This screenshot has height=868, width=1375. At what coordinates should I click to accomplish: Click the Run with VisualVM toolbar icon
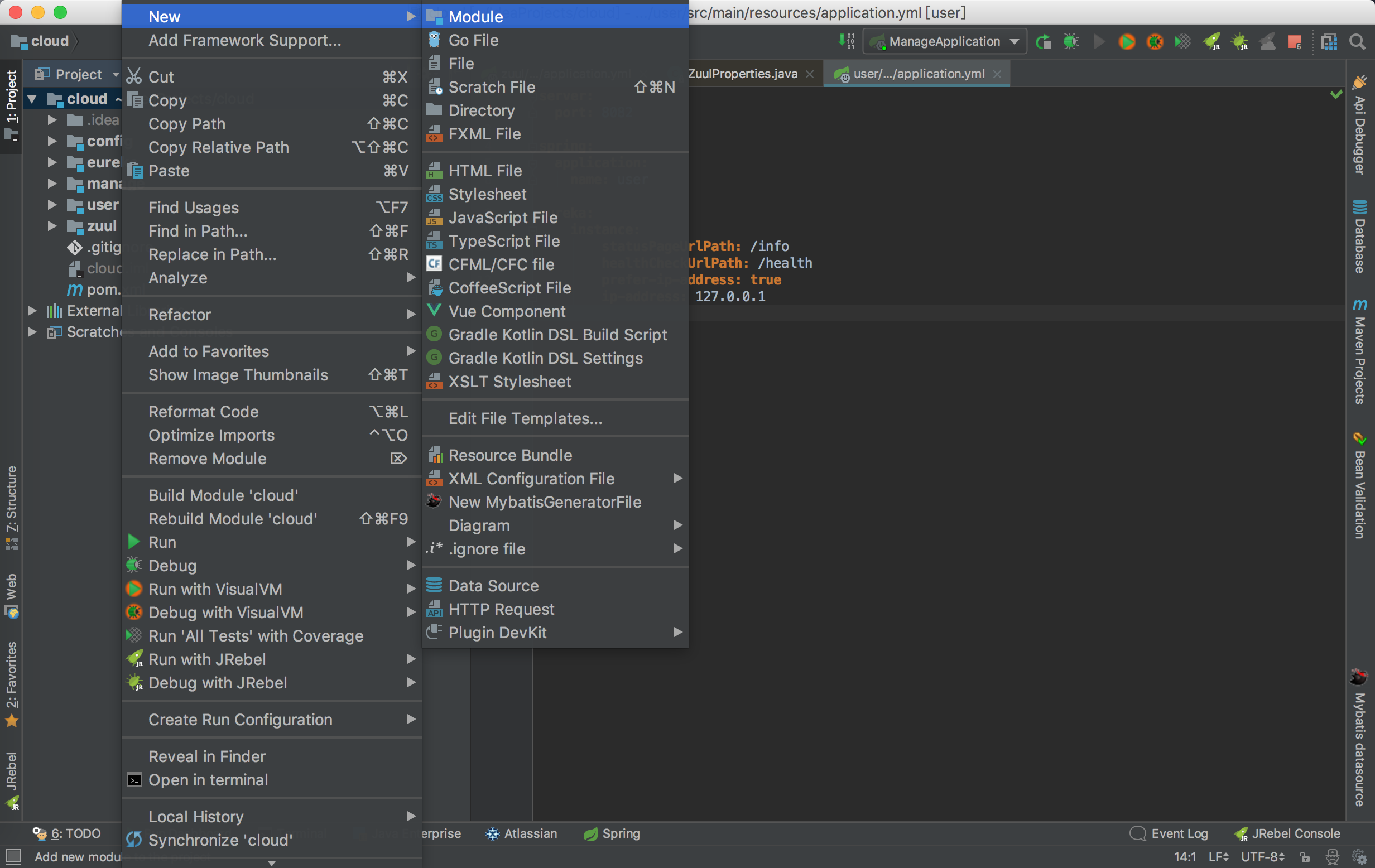[x=1127, y=42]
